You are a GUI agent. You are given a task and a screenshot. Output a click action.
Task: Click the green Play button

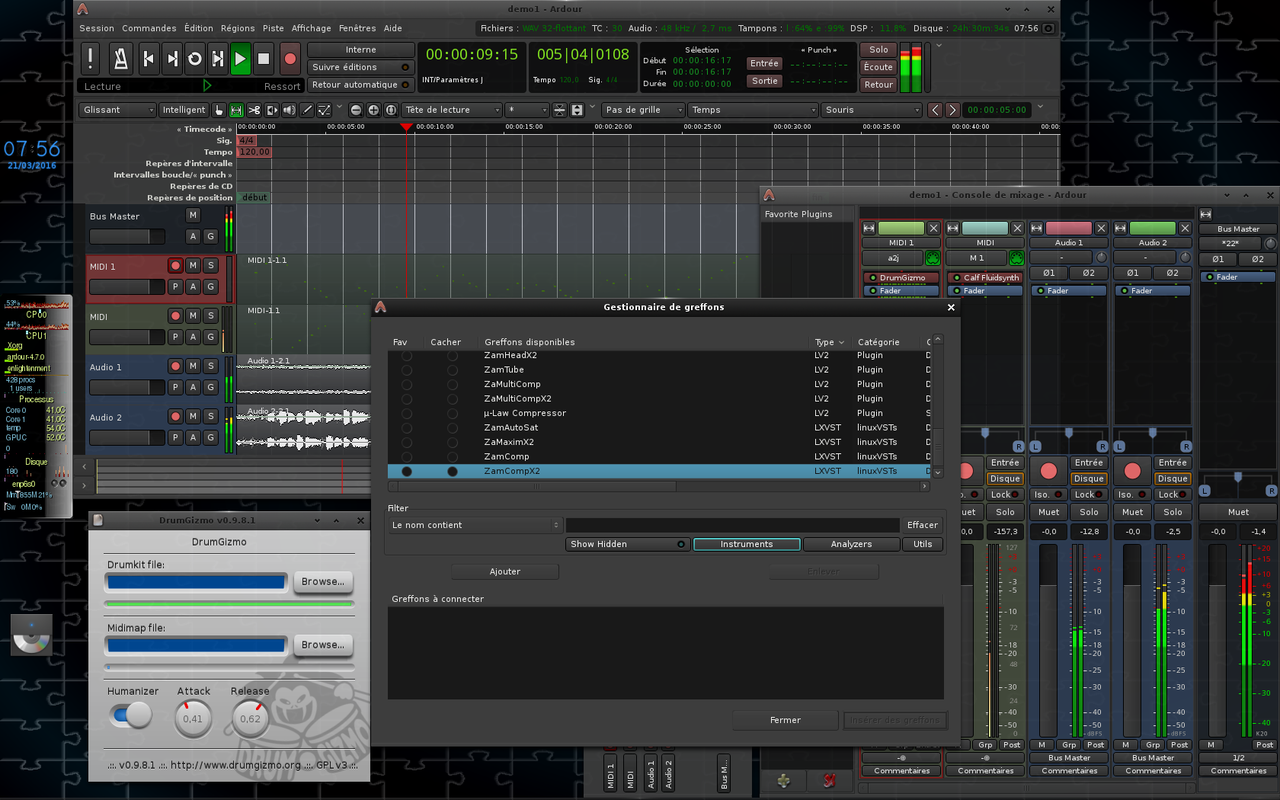[x=240, y=59]
